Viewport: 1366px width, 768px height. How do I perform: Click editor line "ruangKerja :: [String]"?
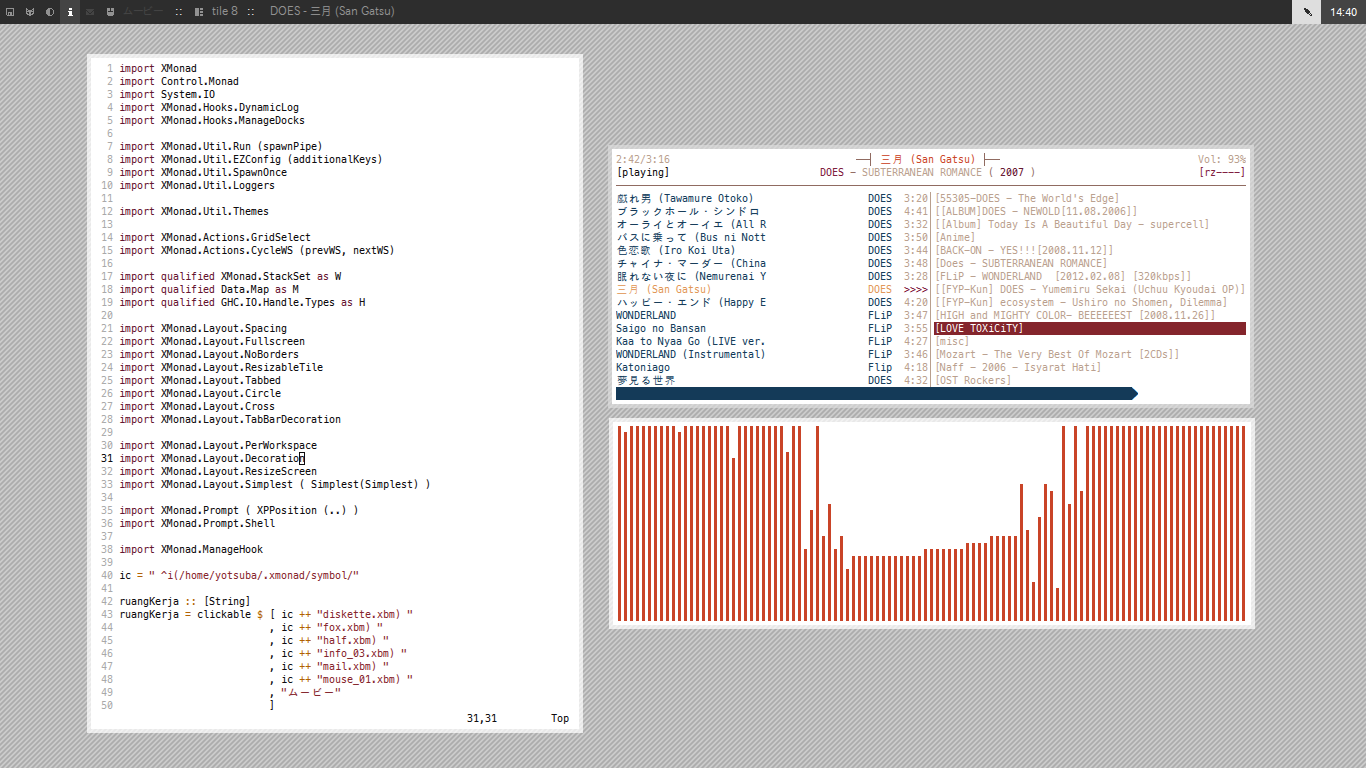[185, 601]
